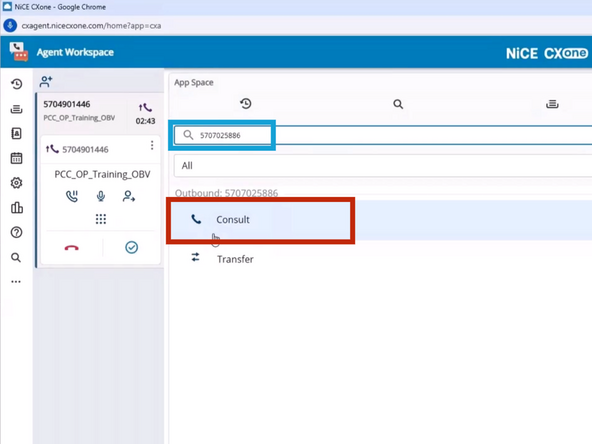
Task: Mute the microphone on the call
Action: (x=100, y=196)
